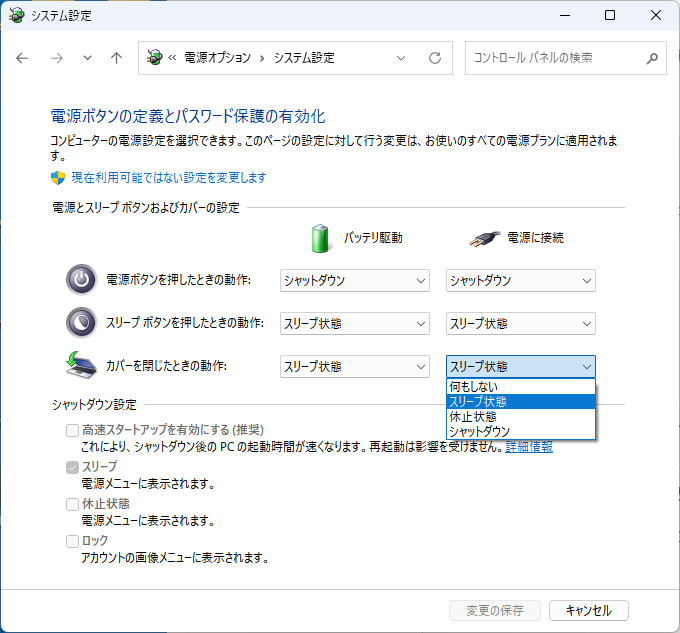The height and width of the screenshot is (633, 680).
Task: Open power button plugged-in dropdown
Action: click(521, 281)
